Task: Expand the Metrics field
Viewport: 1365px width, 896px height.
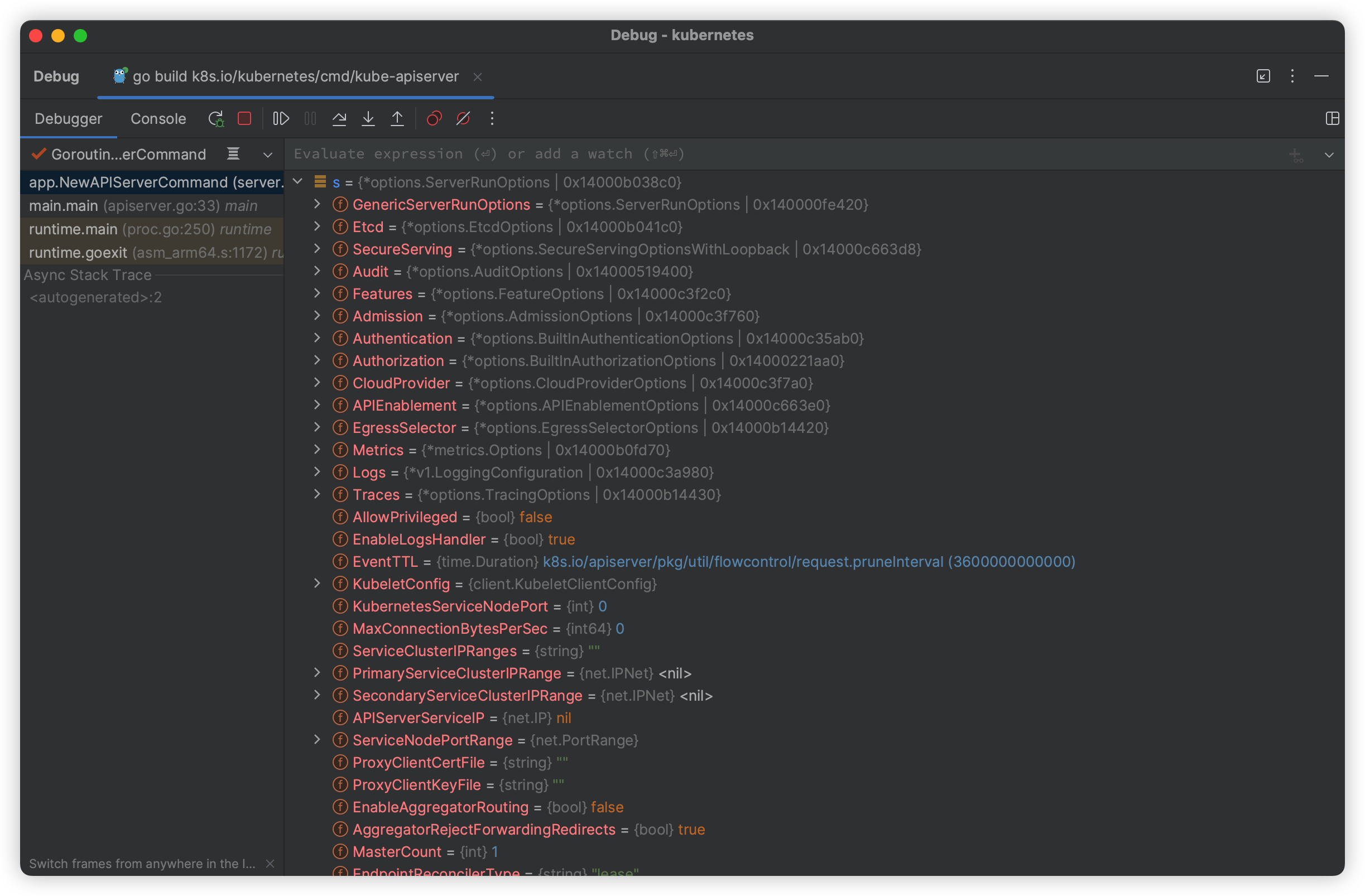Action: (x=316, y=450)
